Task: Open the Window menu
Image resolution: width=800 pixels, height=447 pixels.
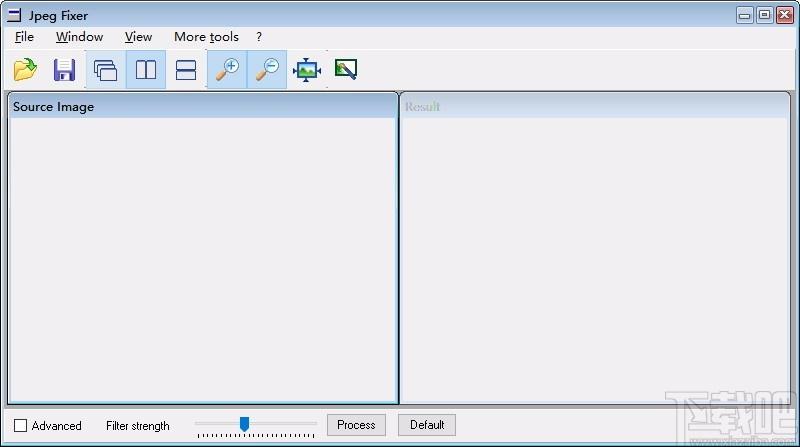Action: [79, 37]
